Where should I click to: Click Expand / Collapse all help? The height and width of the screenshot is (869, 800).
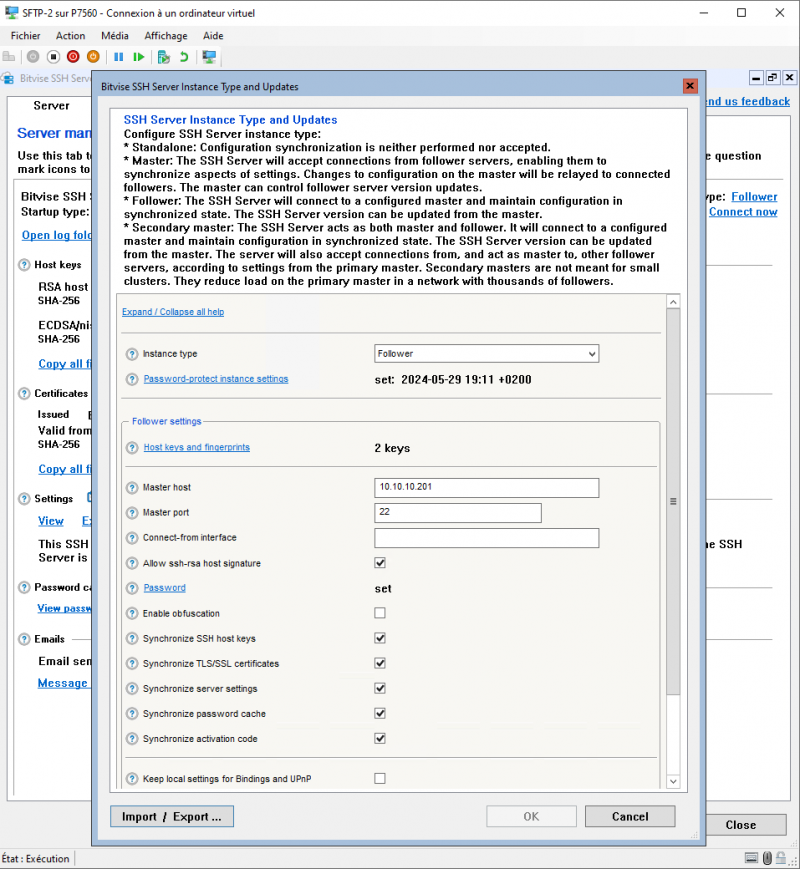point(172,311)
